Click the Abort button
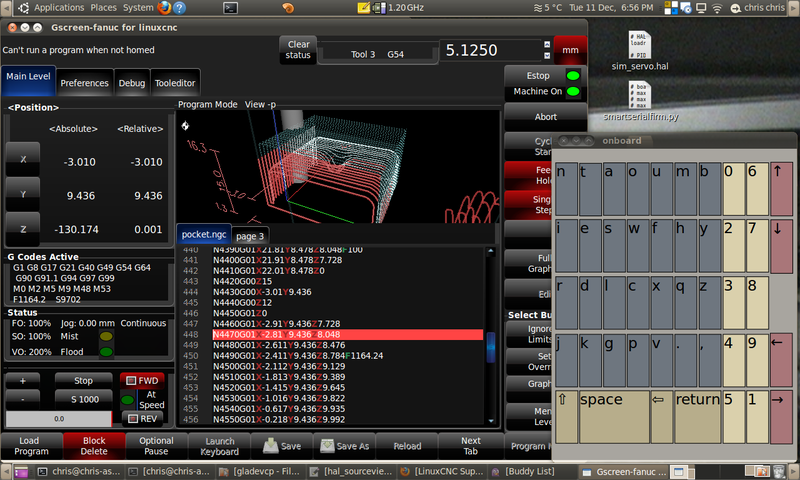800x480 pixels. [x=545, y=117]
